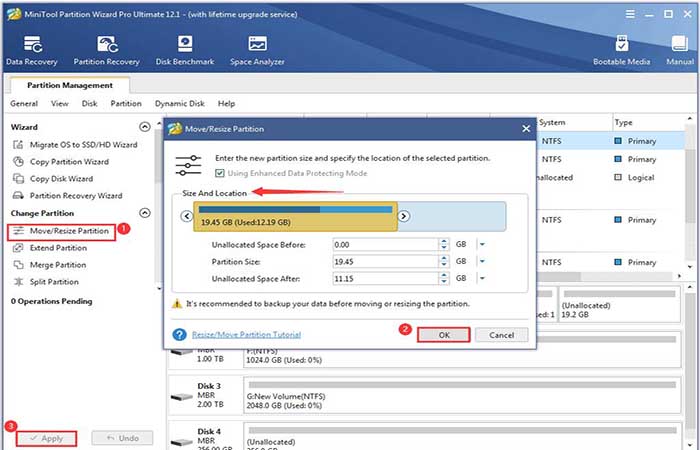The height and width of the screenshot is (450, 700).
Task: Select the Logical unallocated row
Action: 609,178
